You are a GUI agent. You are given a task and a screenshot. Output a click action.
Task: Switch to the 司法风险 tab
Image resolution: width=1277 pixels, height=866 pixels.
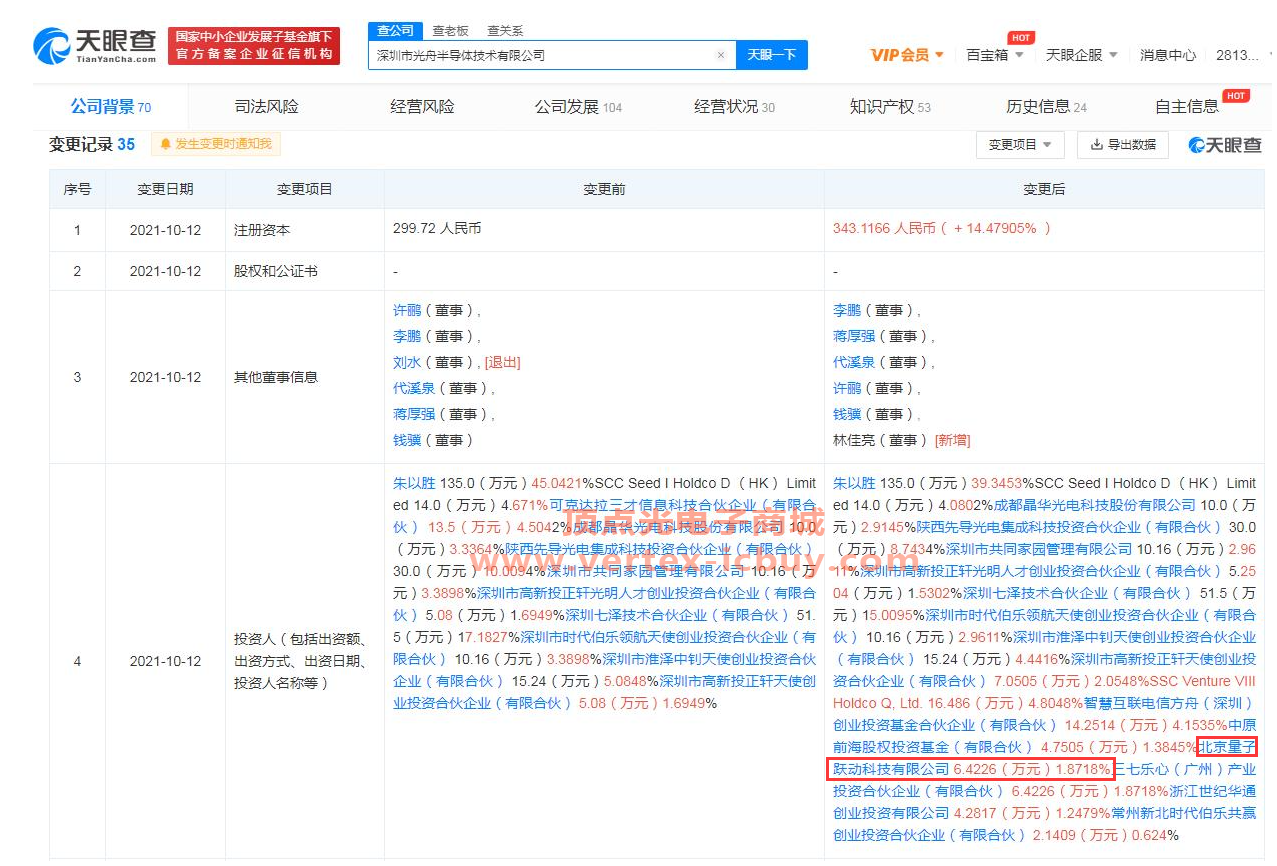(x=266, y=105)
